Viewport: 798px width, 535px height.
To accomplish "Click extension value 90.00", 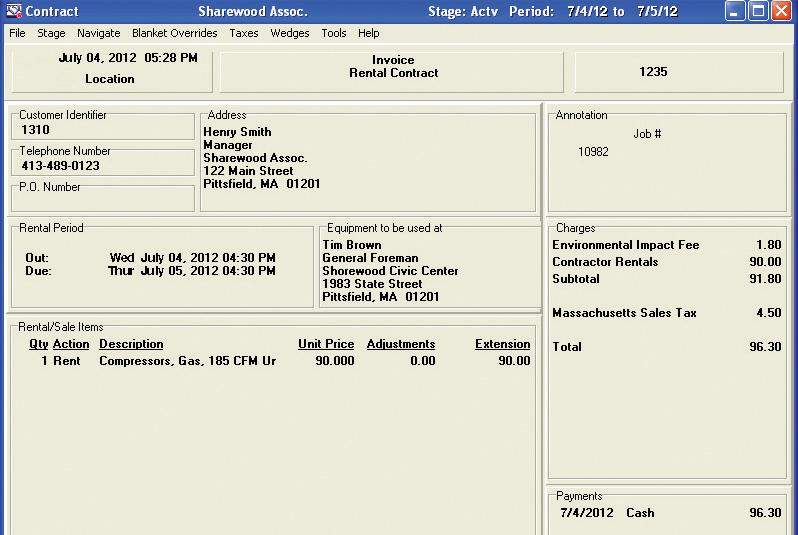I will [x=515, y=361].
